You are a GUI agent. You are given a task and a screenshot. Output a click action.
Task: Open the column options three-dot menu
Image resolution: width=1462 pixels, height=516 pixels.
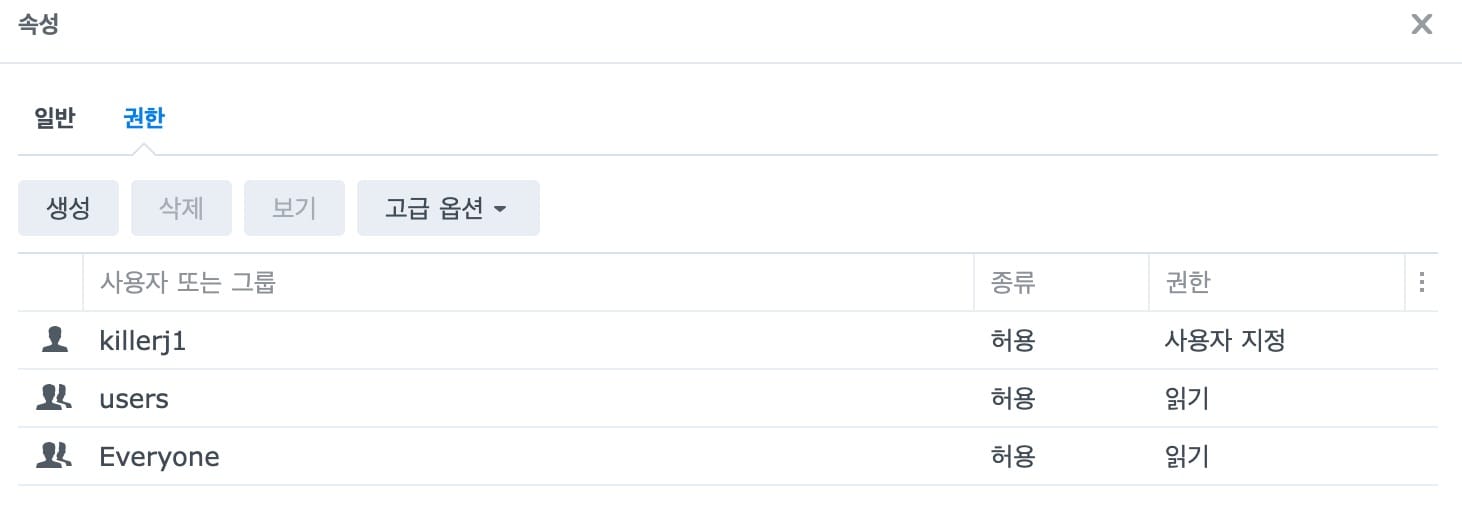1421,283
